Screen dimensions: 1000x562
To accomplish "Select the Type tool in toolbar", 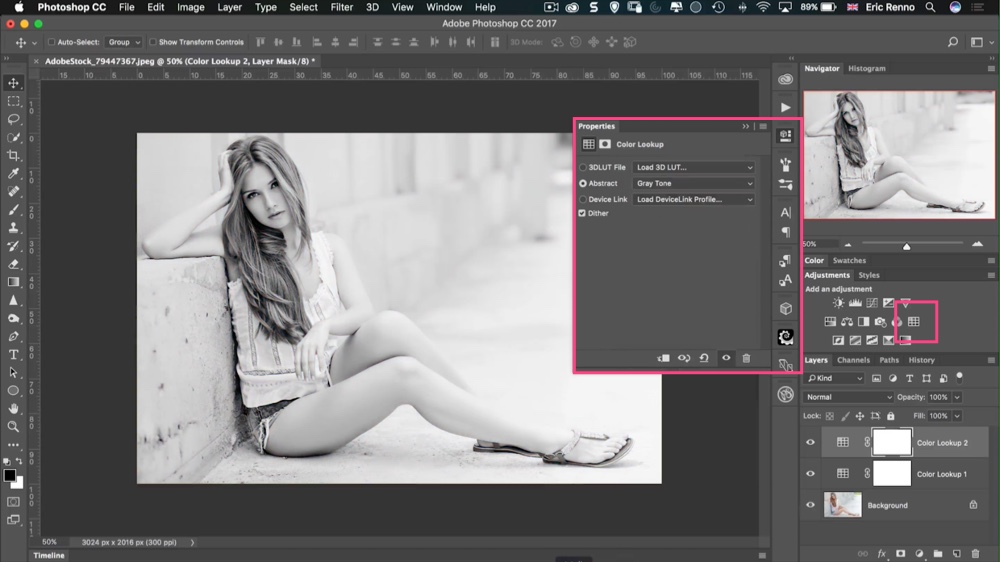I will tap(13, 354).
